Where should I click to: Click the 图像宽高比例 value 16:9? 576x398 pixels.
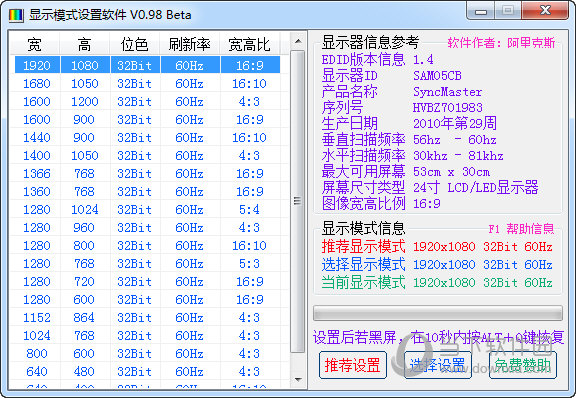(426, 204)
